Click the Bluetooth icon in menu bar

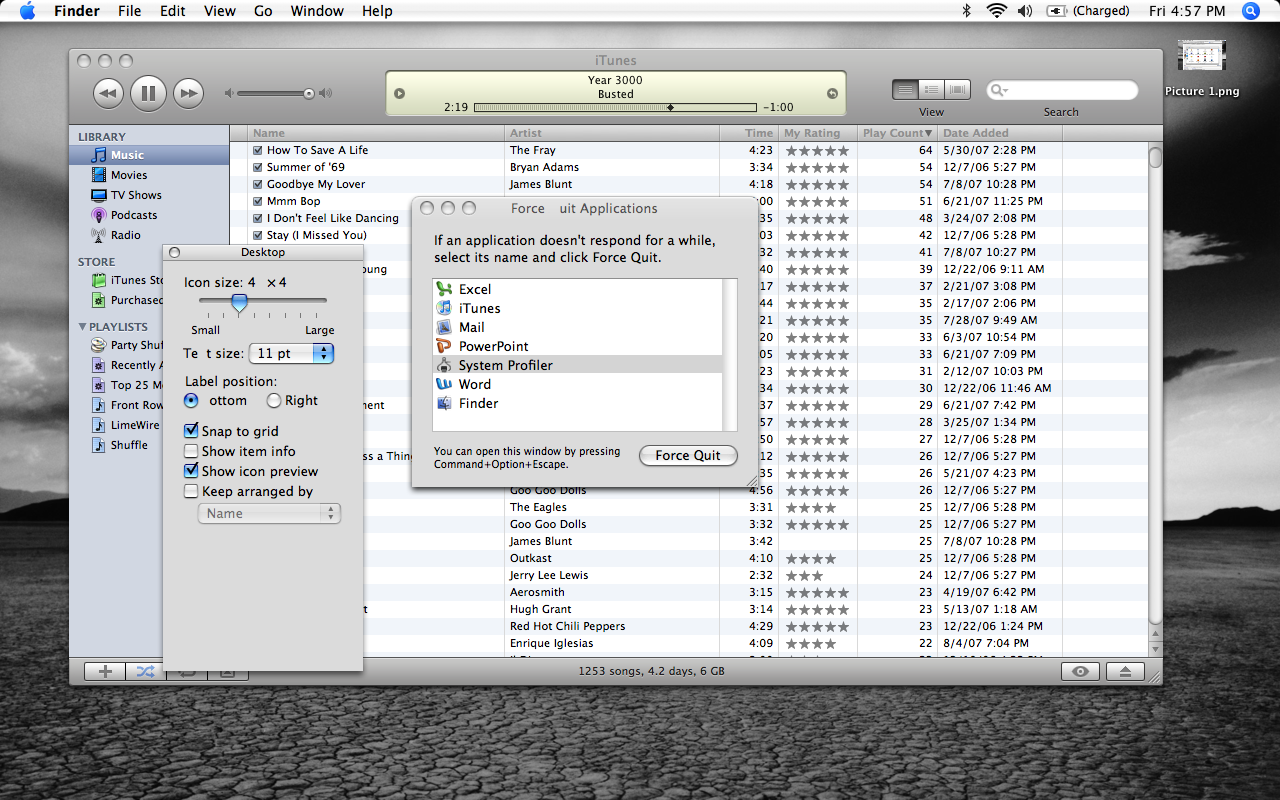tap(966, 11)
